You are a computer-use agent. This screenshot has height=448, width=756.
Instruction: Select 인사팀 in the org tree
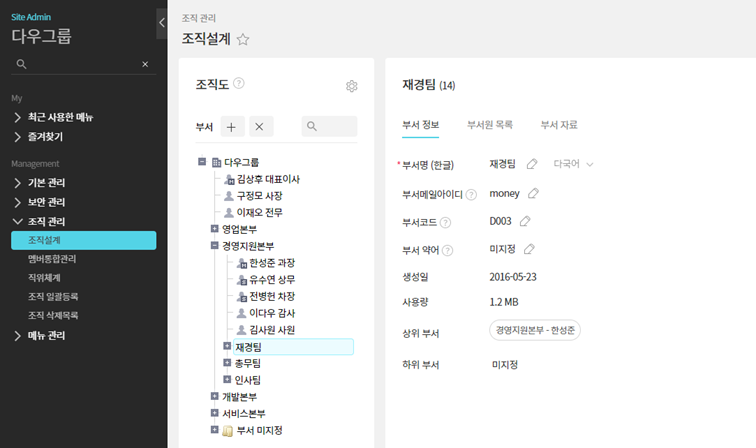(x=248, y=380)
